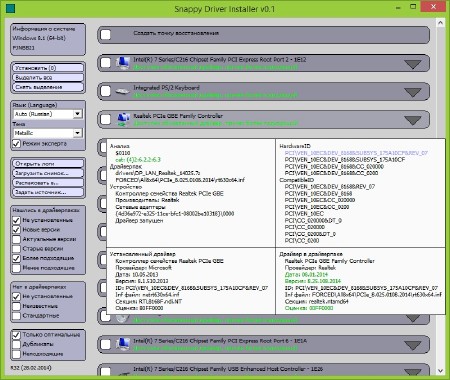
Task: Toggle Более подходящие filter checkbox
Action: pyautogui.click(x=16, y=258)
